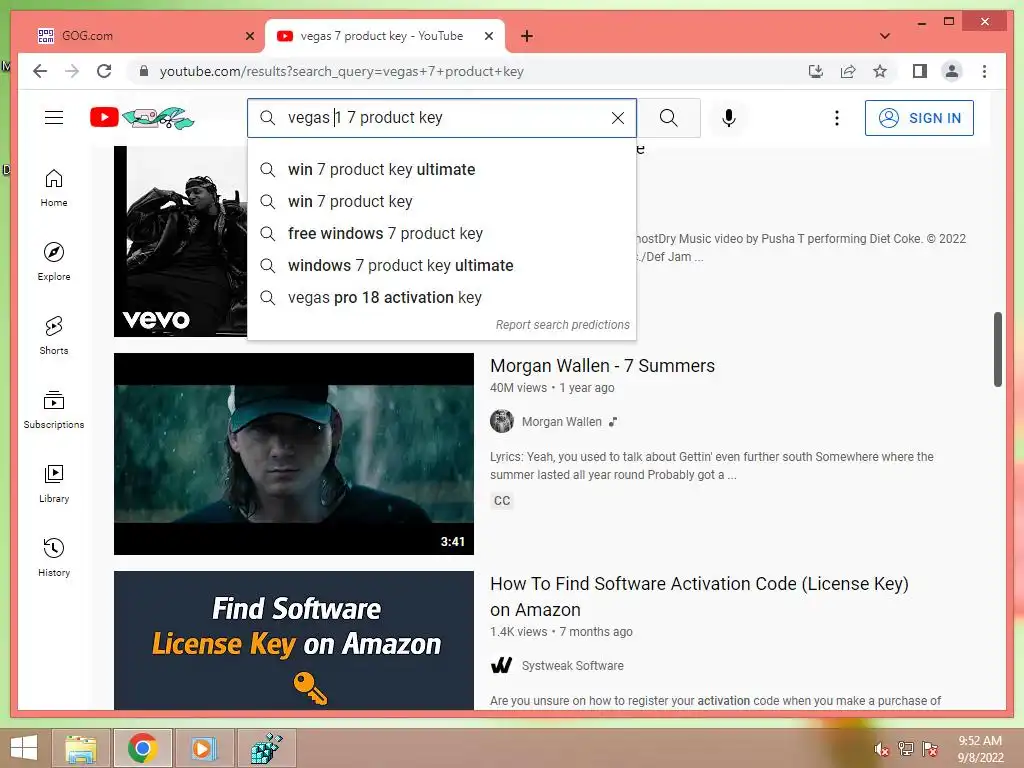1024x768 pixels.
Task: Choose suggestion windows 7 product key ultimate
Action: pyautogui.click(x=441, y=266)
